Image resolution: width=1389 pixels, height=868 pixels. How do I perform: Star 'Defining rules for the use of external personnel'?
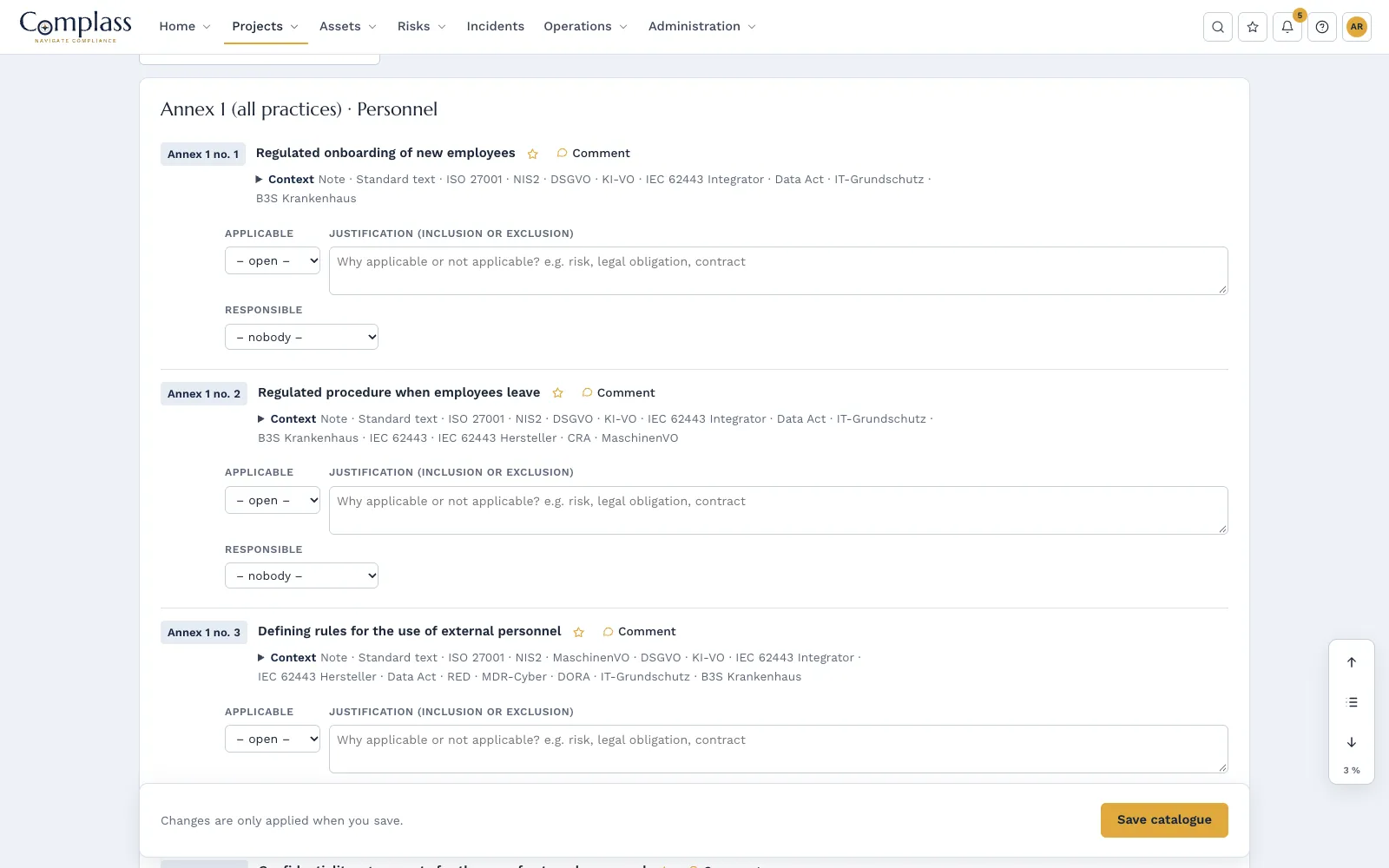tap(579, 632)
